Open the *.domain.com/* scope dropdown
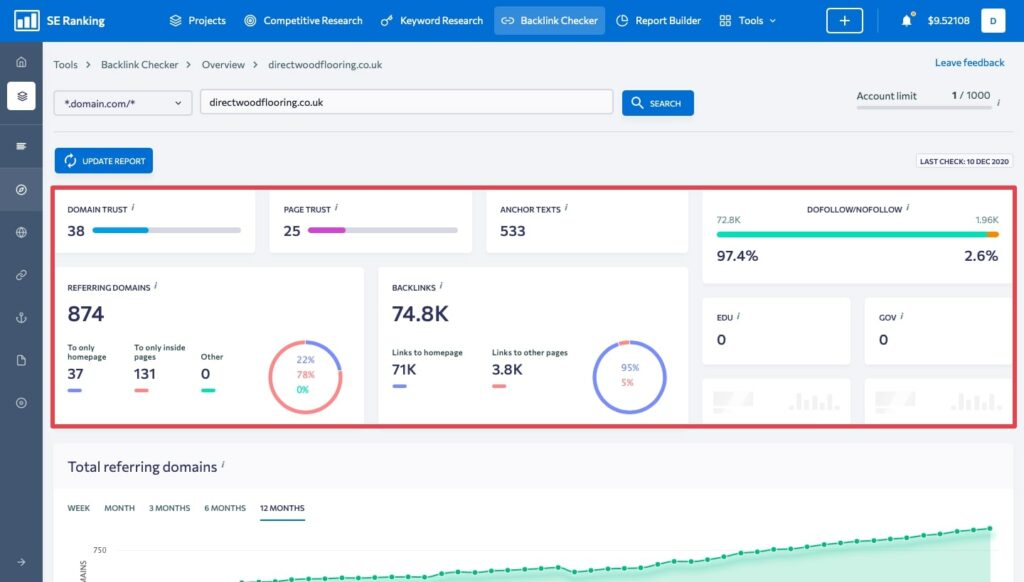The height and width of the screenshot is (582, 1024). pos(123,103)
